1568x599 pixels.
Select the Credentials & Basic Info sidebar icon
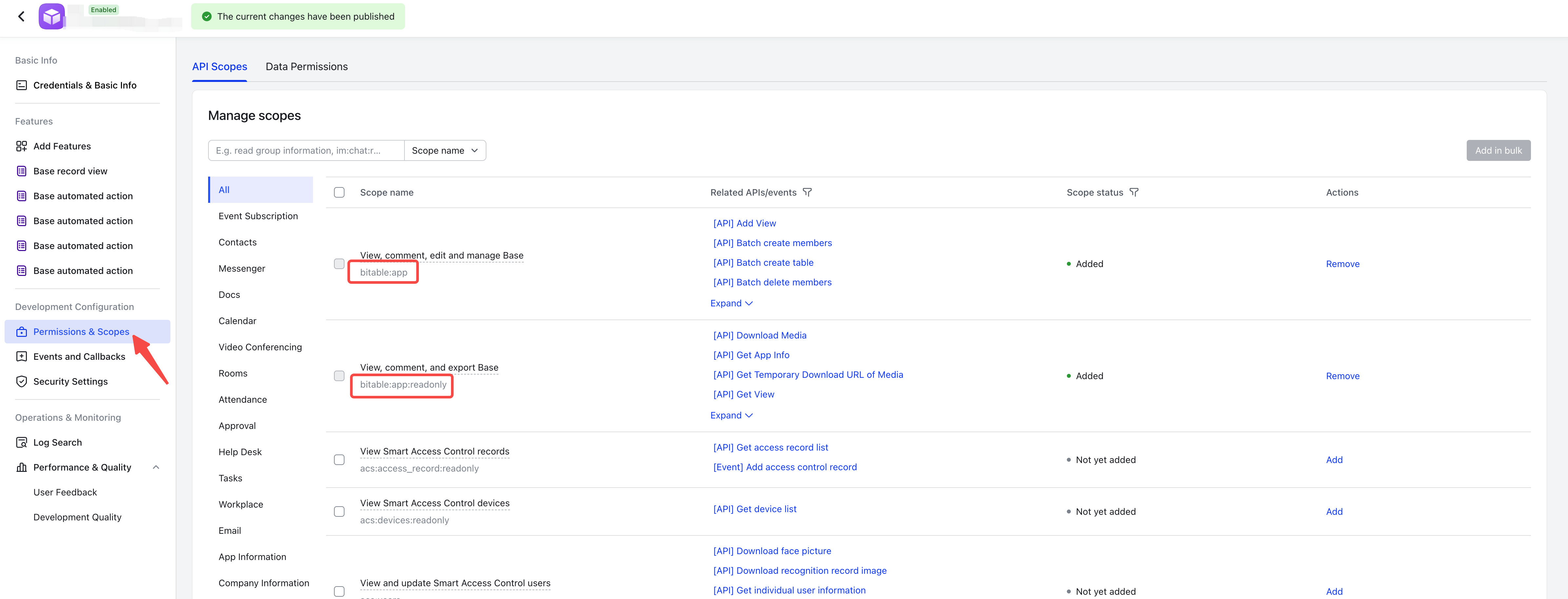point(21,85)
